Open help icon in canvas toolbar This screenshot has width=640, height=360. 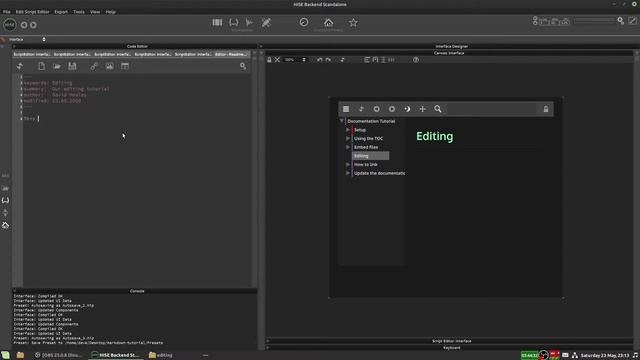tap(416, 60)
